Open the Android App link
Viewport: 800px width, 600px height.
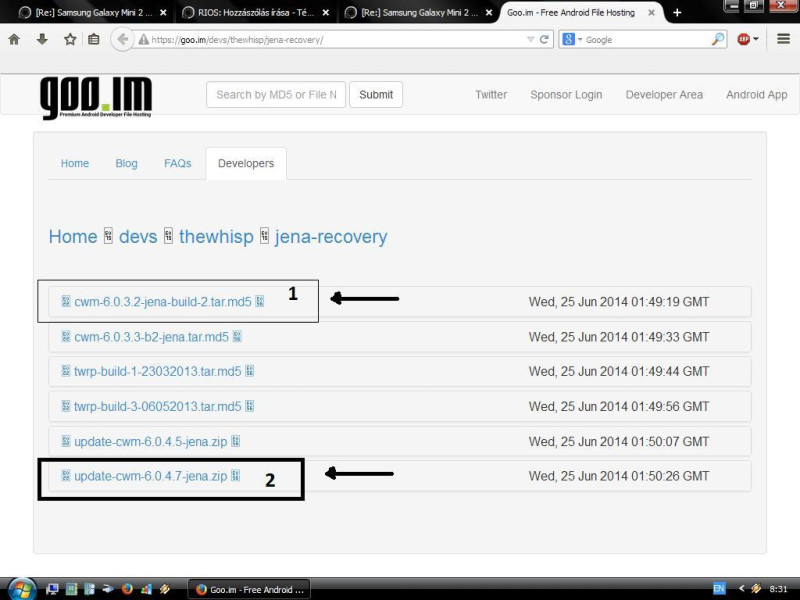pyautogui.click(x=757, y=94)
